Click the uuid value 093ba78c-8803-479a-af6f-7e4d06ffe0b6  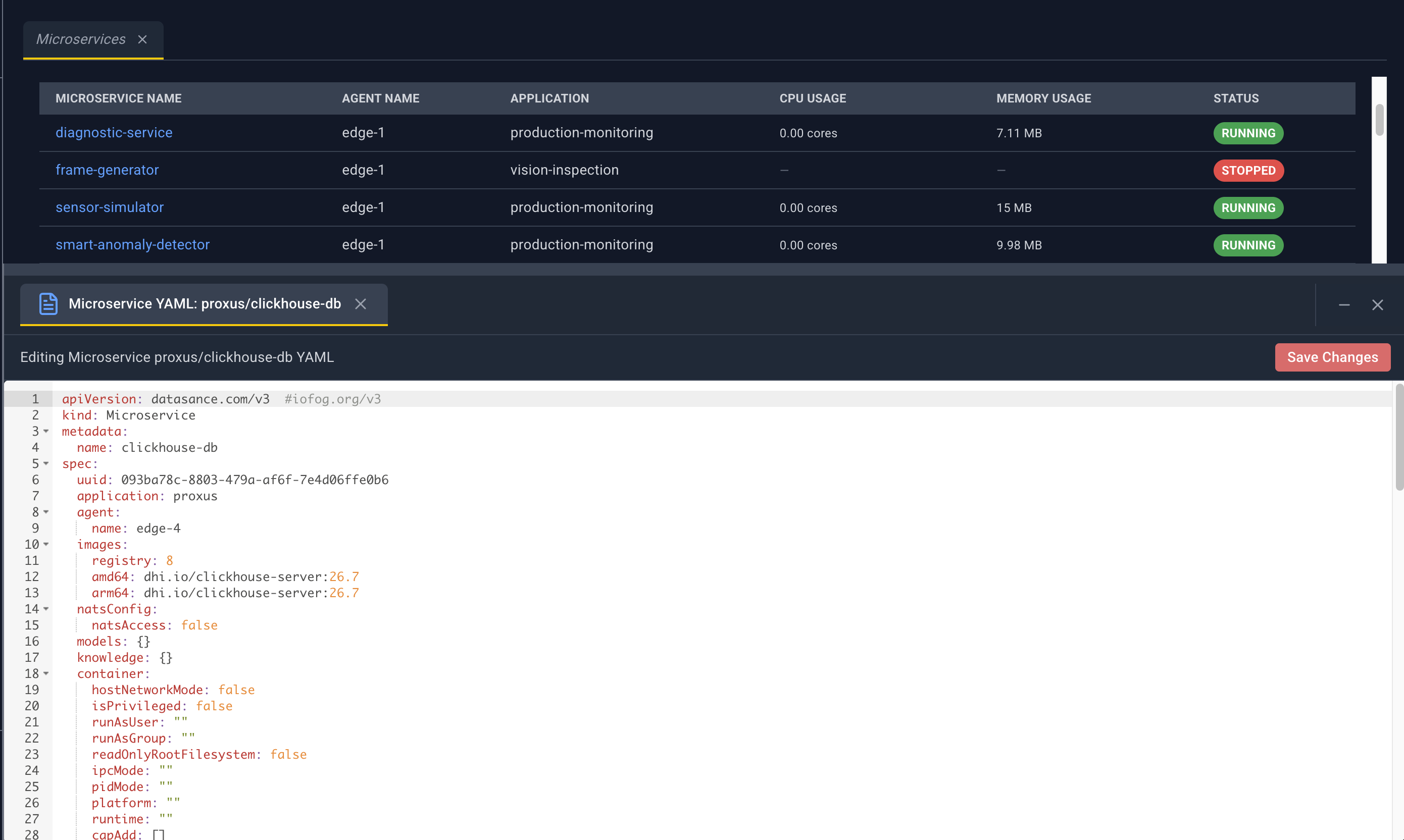click(255, 480)
